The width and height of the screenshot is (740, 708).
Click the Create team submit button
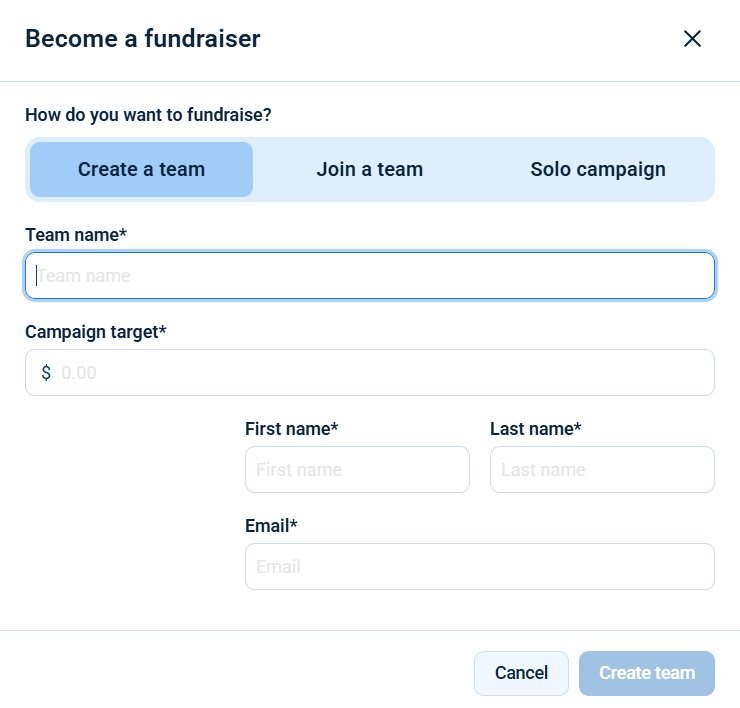647,673
